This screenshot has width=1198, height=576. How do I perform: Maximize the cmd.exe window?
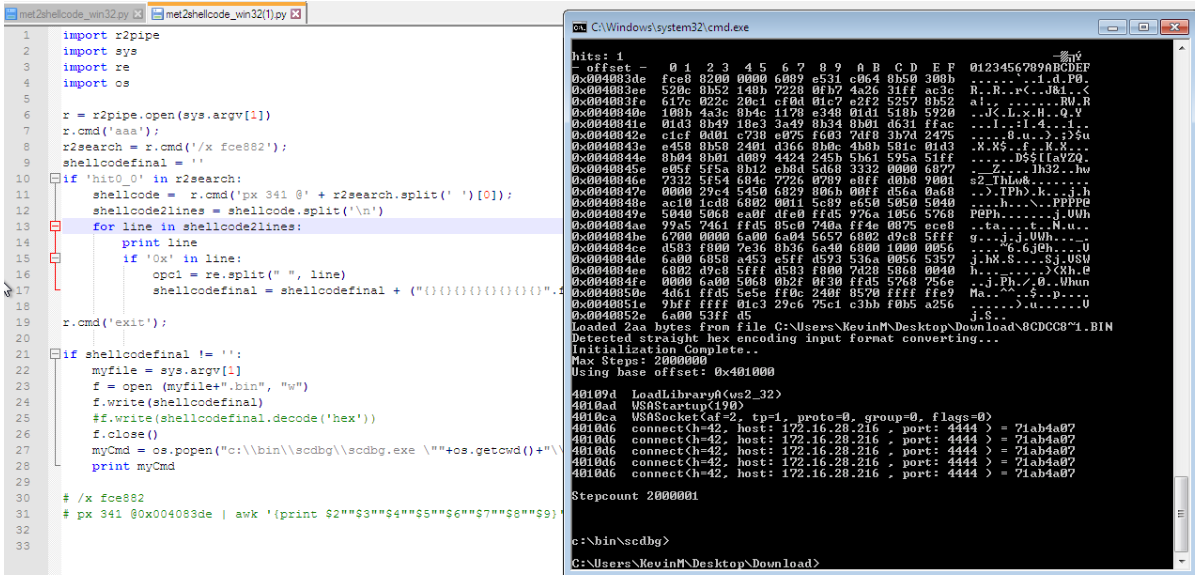(1143, 27)
